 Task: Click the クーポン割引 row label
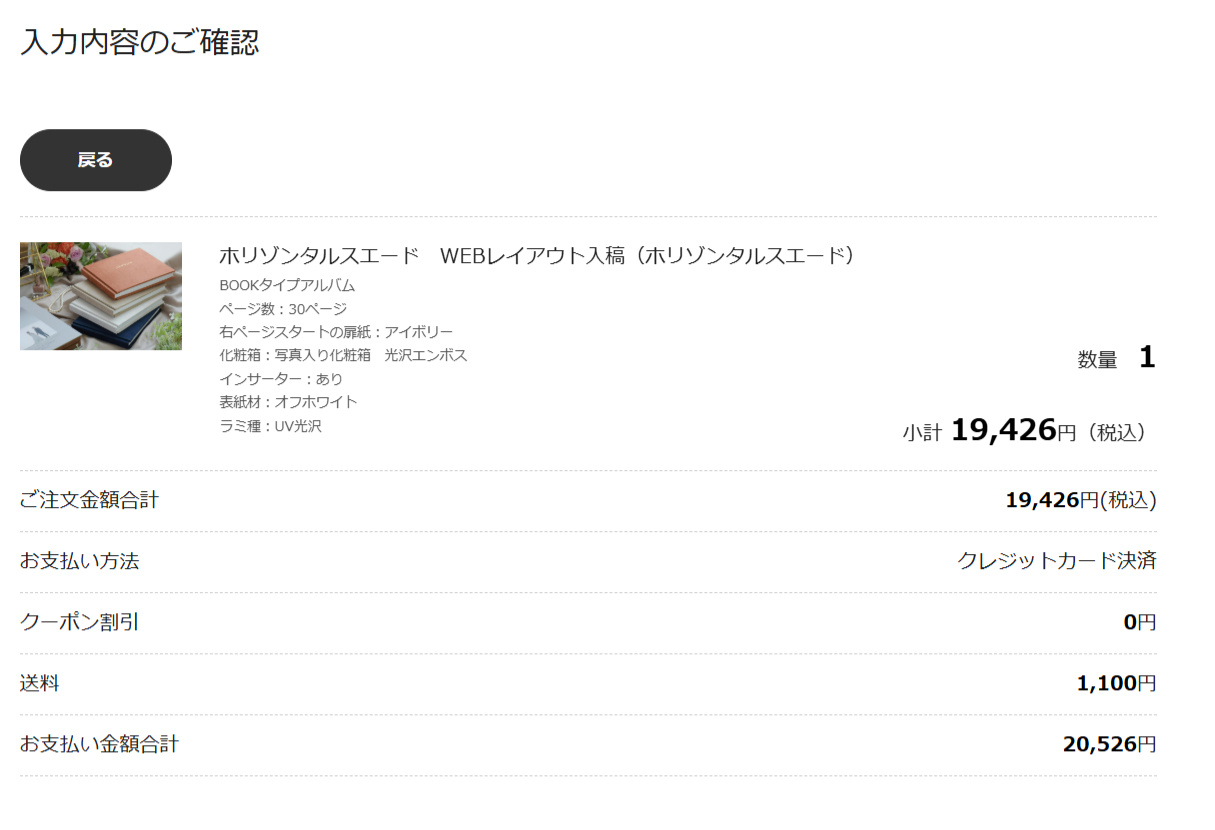tap(79, 623)
